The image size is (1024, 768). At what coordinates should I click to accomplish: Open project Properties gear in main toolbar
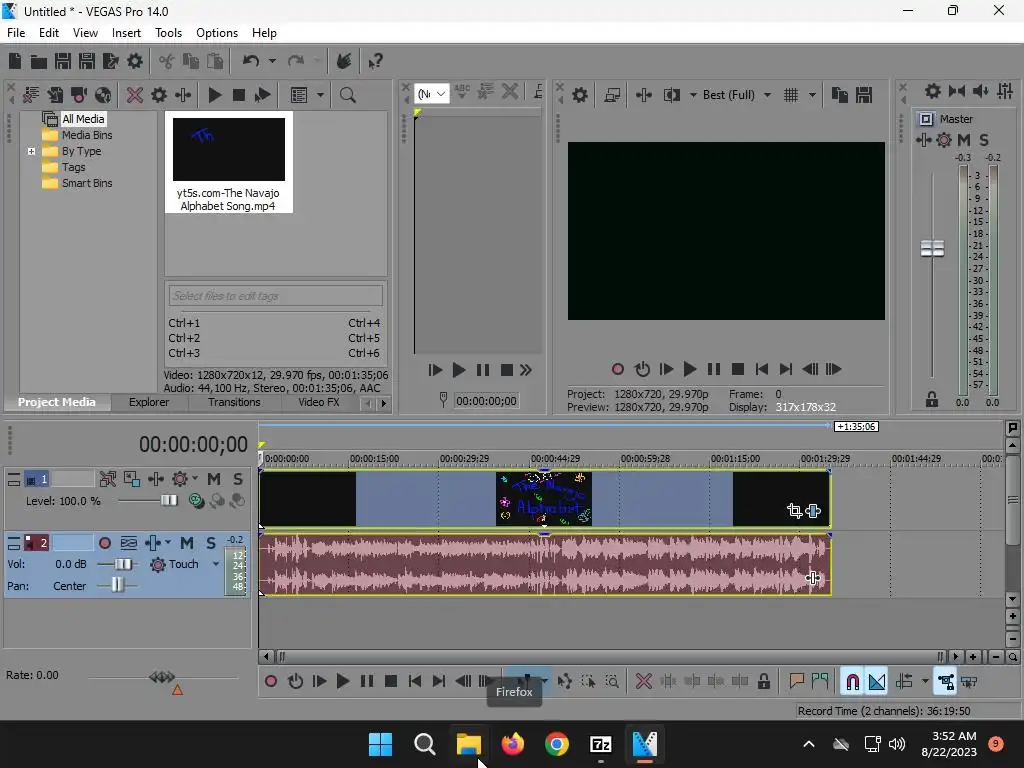[x=135, y=61]
